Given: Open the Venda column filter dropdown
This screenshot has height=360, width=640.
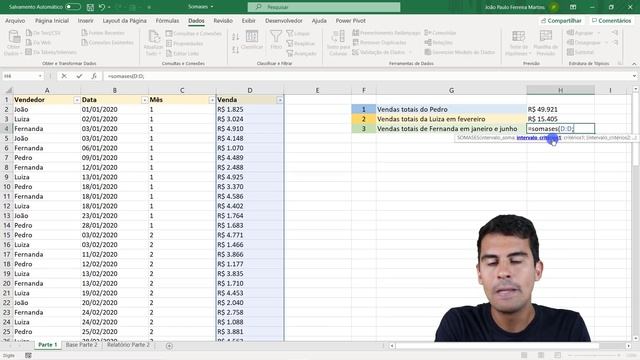Looking at the screenshot, I should point(280,100).
